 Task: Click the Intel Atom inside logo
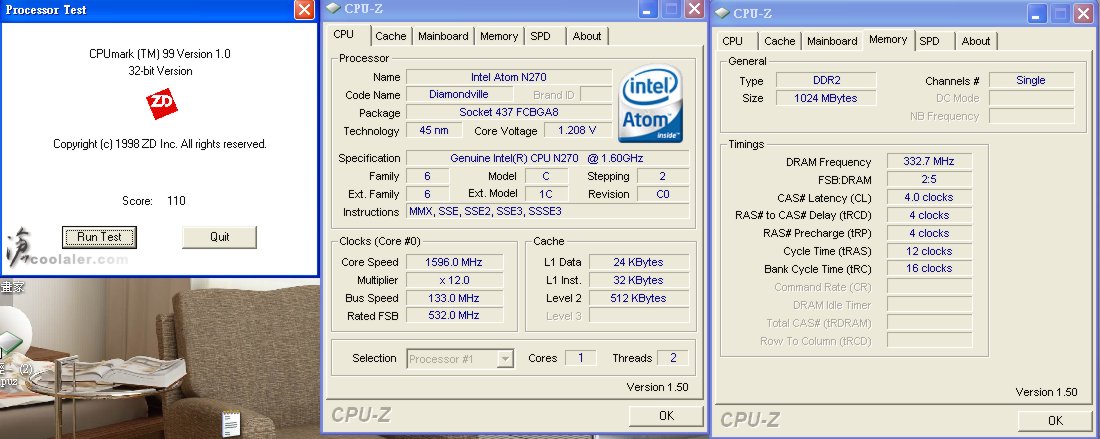click(x=651, y=104)
